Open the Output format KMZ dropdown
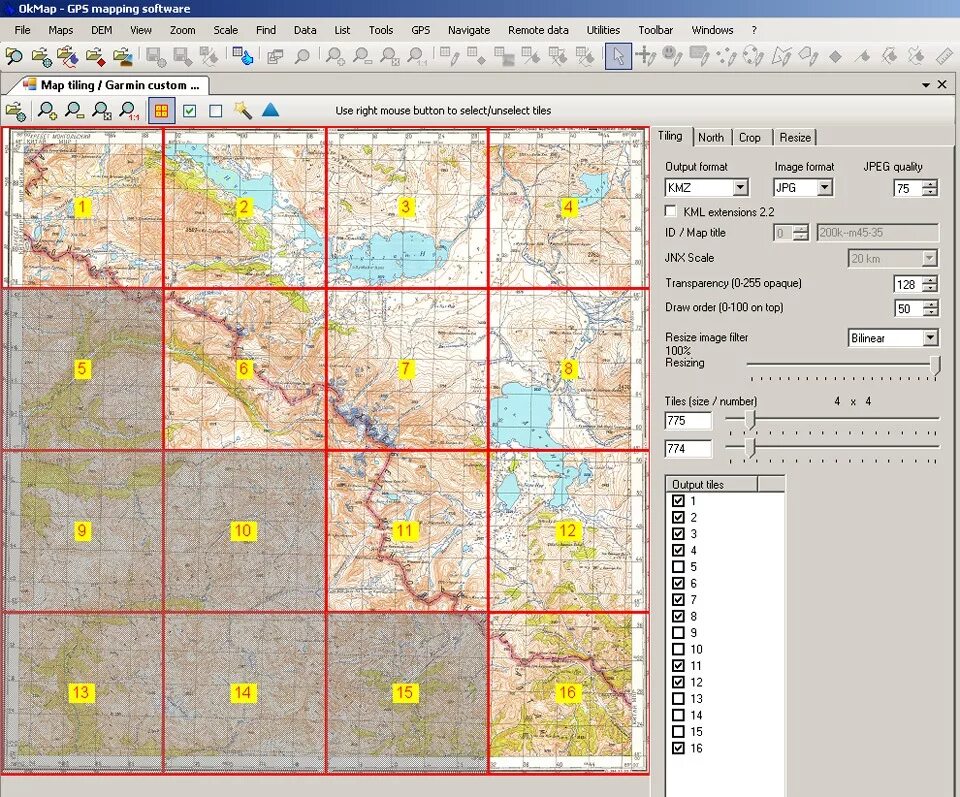 (x=741, y=187)
